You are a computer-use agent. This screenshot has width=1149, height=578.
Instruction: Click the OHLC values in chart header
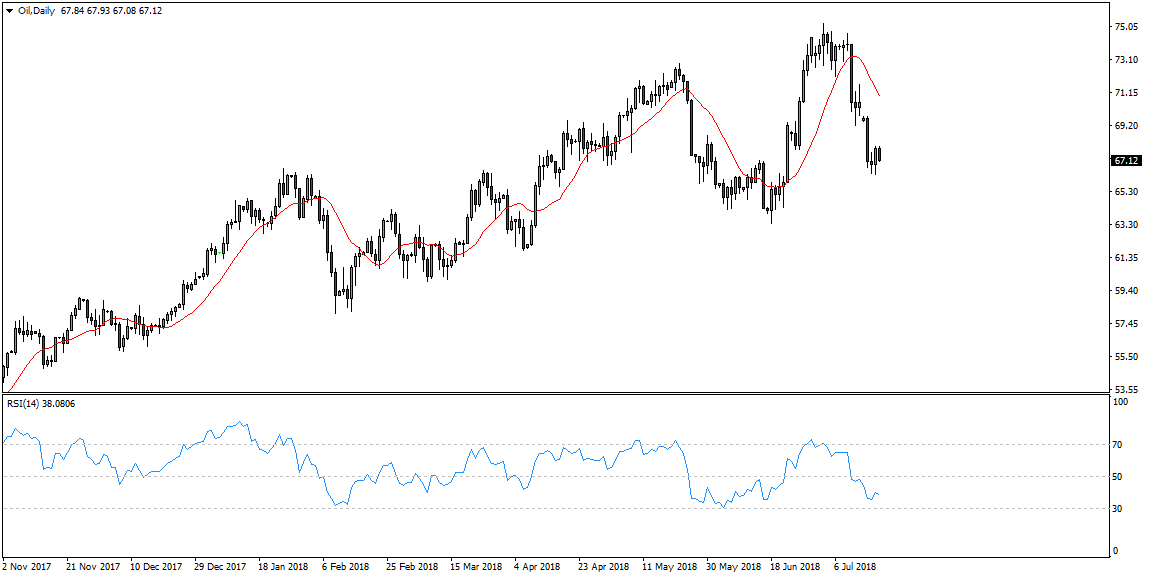tap(112, 10)
